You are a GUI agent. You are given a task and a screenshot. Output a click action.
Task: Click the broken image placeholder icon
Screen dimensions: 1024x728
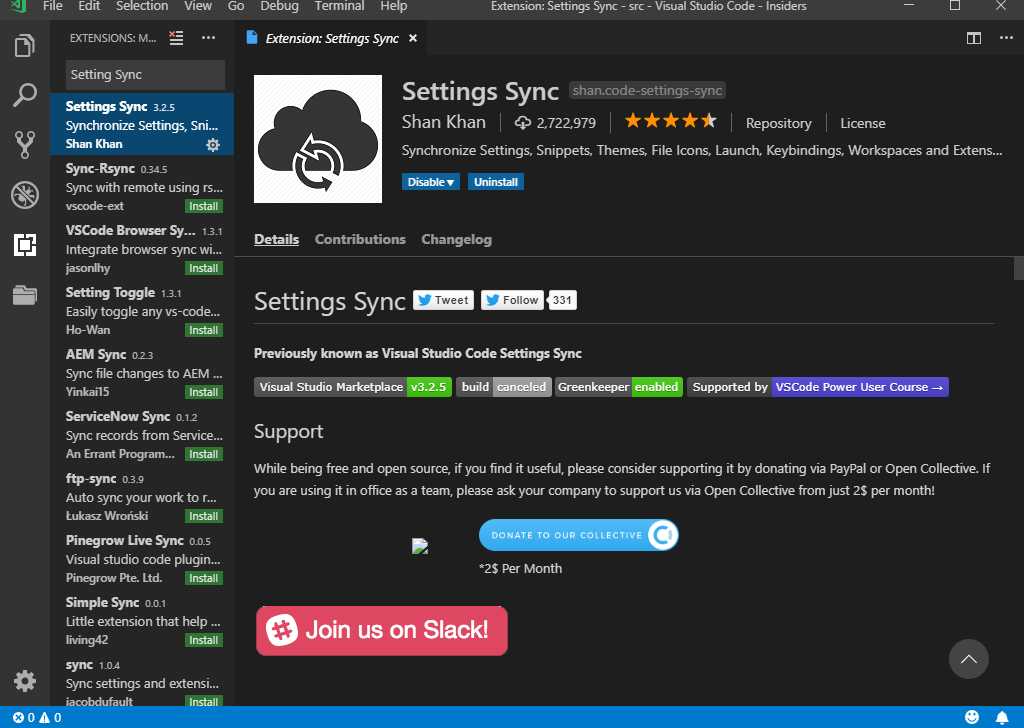tap(420, 546)
